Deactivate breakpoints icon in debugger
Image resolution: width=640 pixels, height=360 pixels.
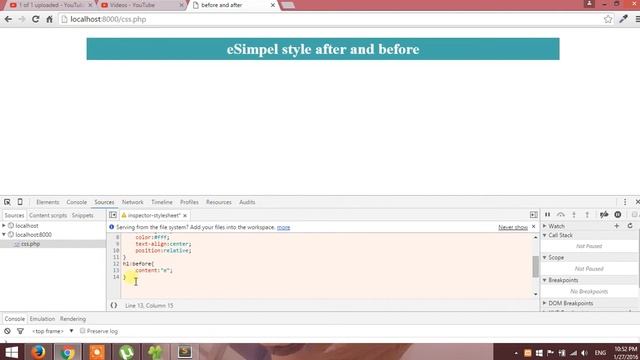604,215
